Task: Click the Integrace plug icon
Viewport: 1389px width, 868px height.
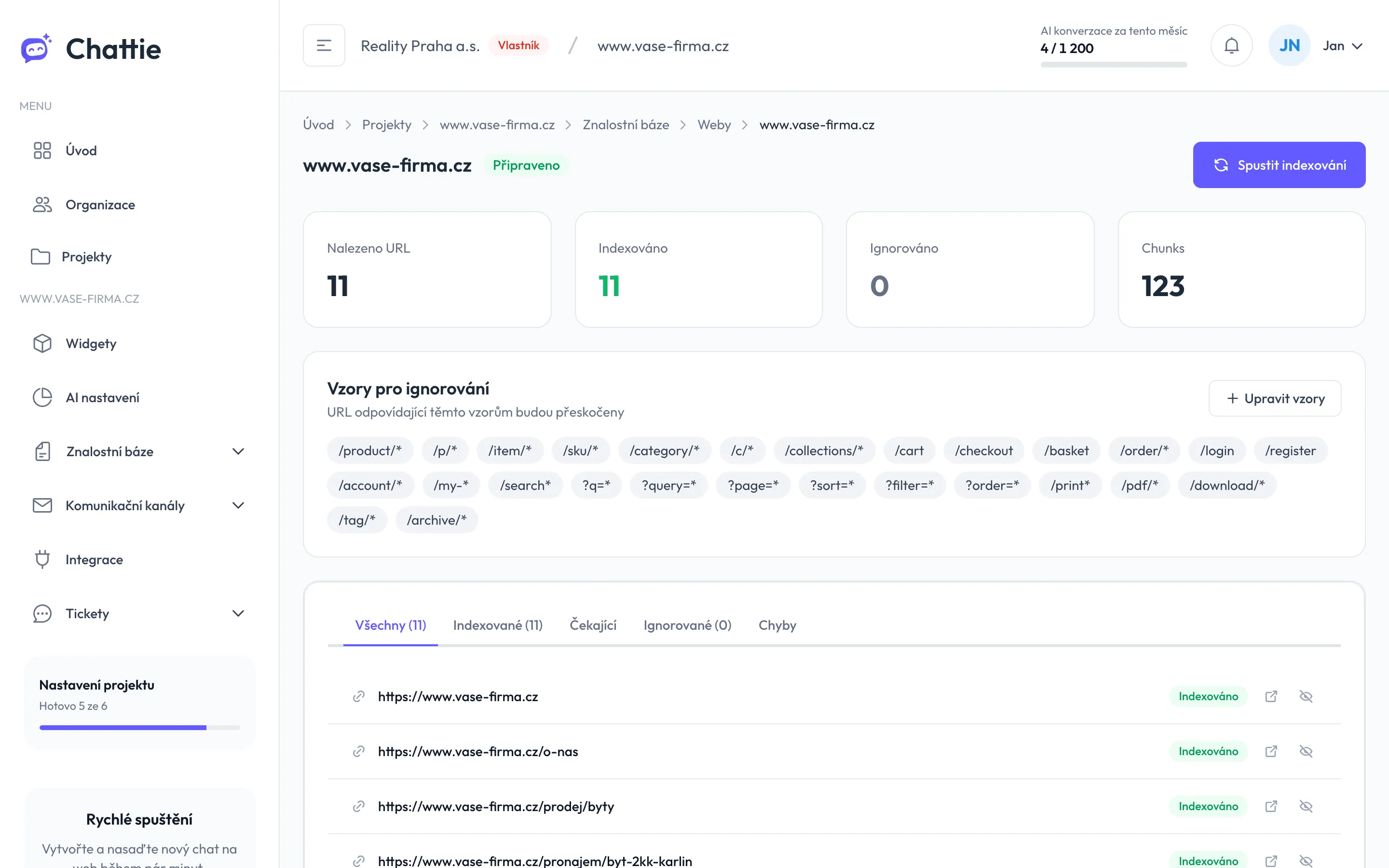Action: tap(42, 559)
